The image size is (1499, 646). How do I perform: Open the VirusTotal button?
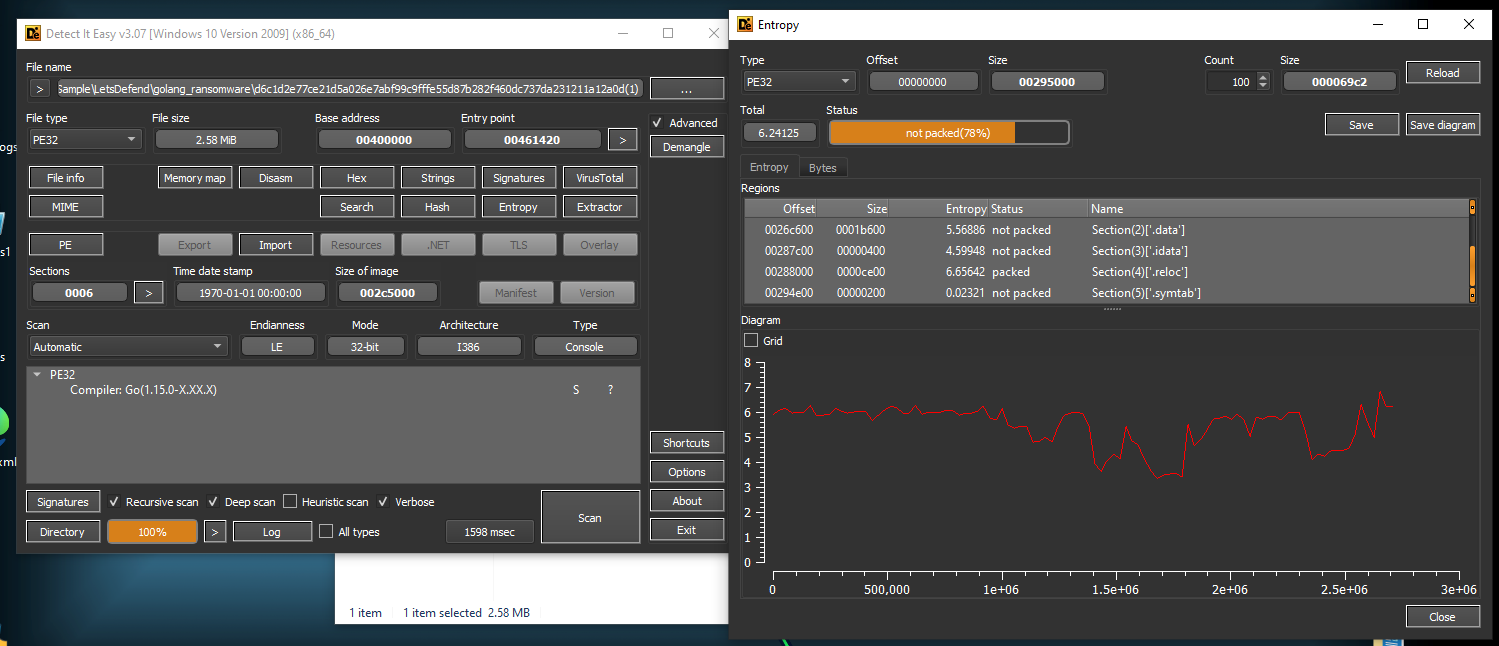pyautogui.click(x=600, y=178)
